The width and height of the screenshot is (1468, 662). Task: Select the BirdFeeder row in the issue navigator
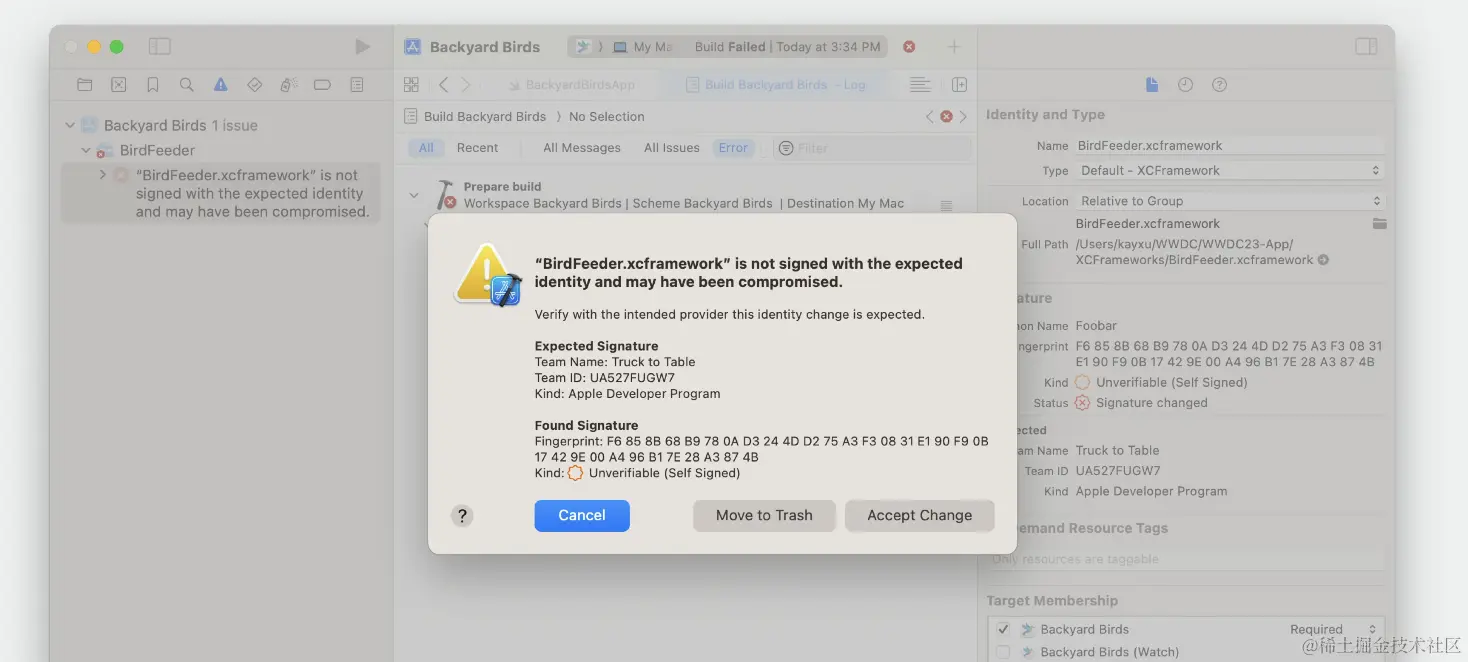[220, 151]
